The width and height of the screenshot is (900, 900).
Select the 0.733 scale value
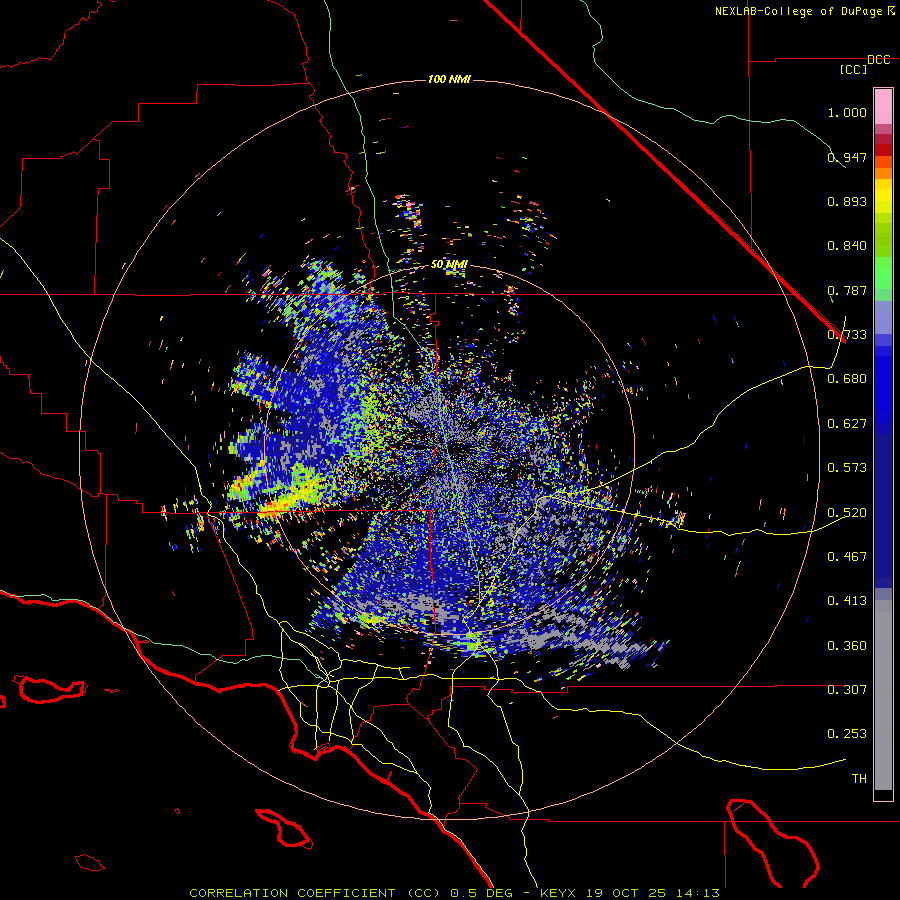tap(847, 335)
